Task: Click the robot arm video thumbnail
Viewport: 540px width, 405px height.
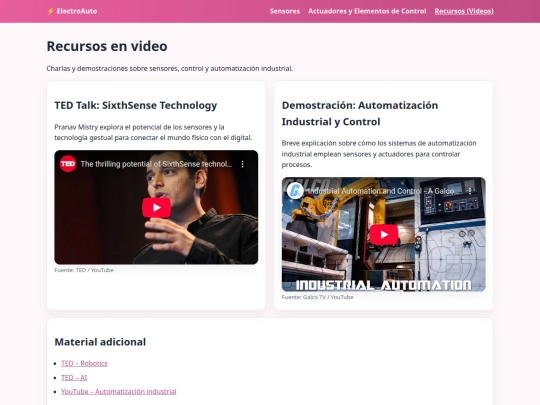Action: point(384,235)
